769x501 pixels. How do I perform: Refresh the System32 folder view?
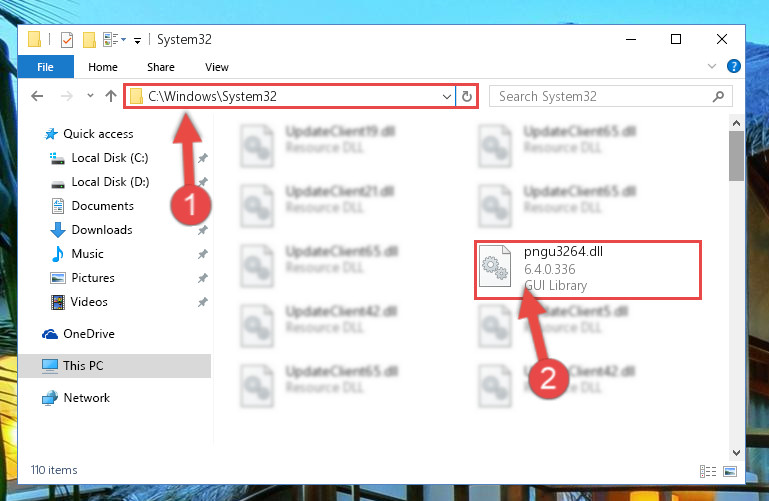[467, 97]
